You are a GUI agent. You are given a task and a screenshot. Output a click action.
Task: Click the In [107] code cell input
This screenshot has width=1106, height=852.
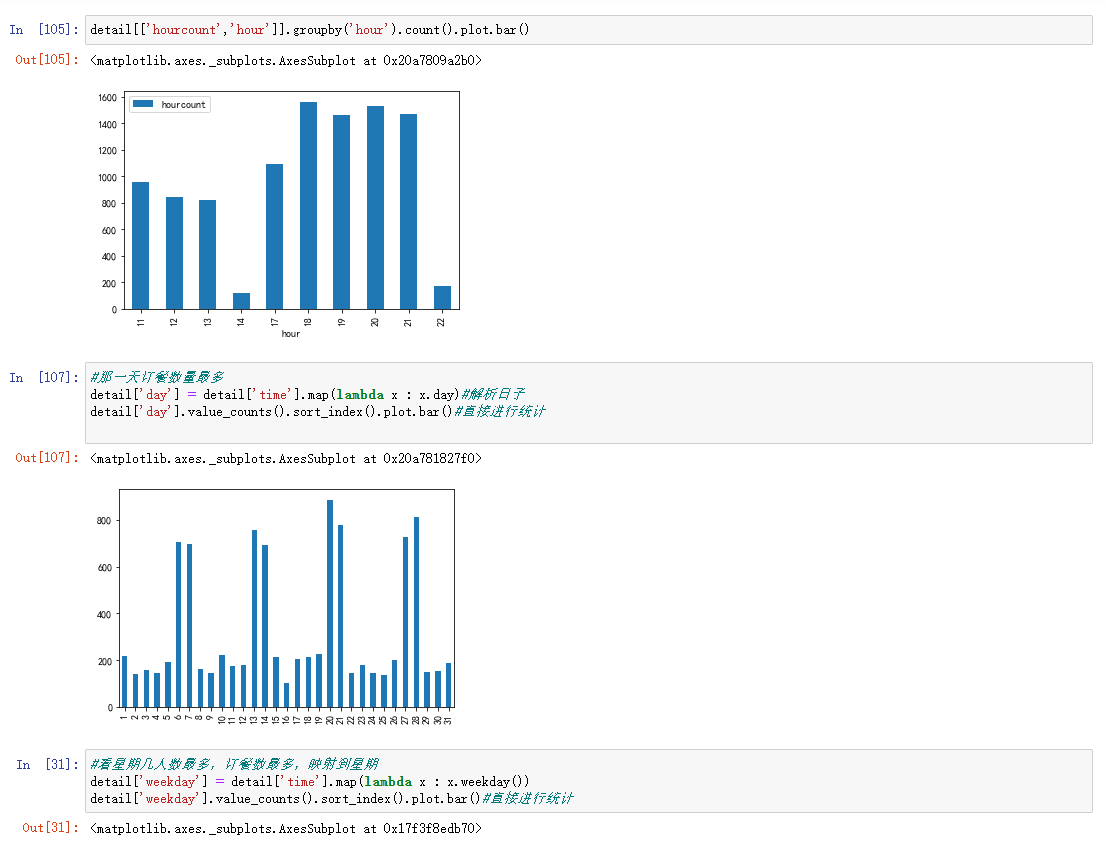click(x=588, y=402)
